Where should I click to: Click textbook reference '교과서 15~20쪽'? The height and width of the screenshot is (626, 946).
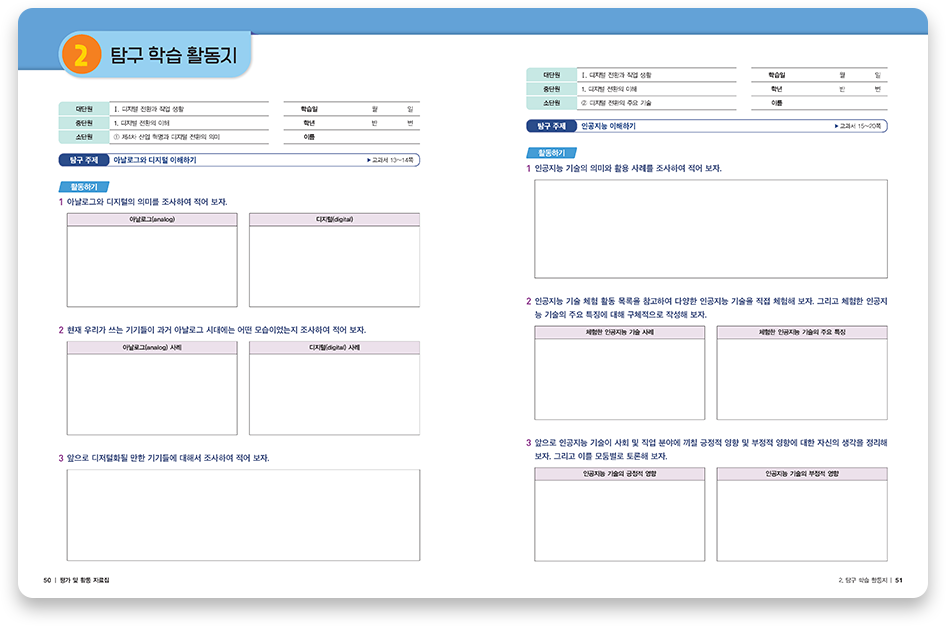[858, 126]
